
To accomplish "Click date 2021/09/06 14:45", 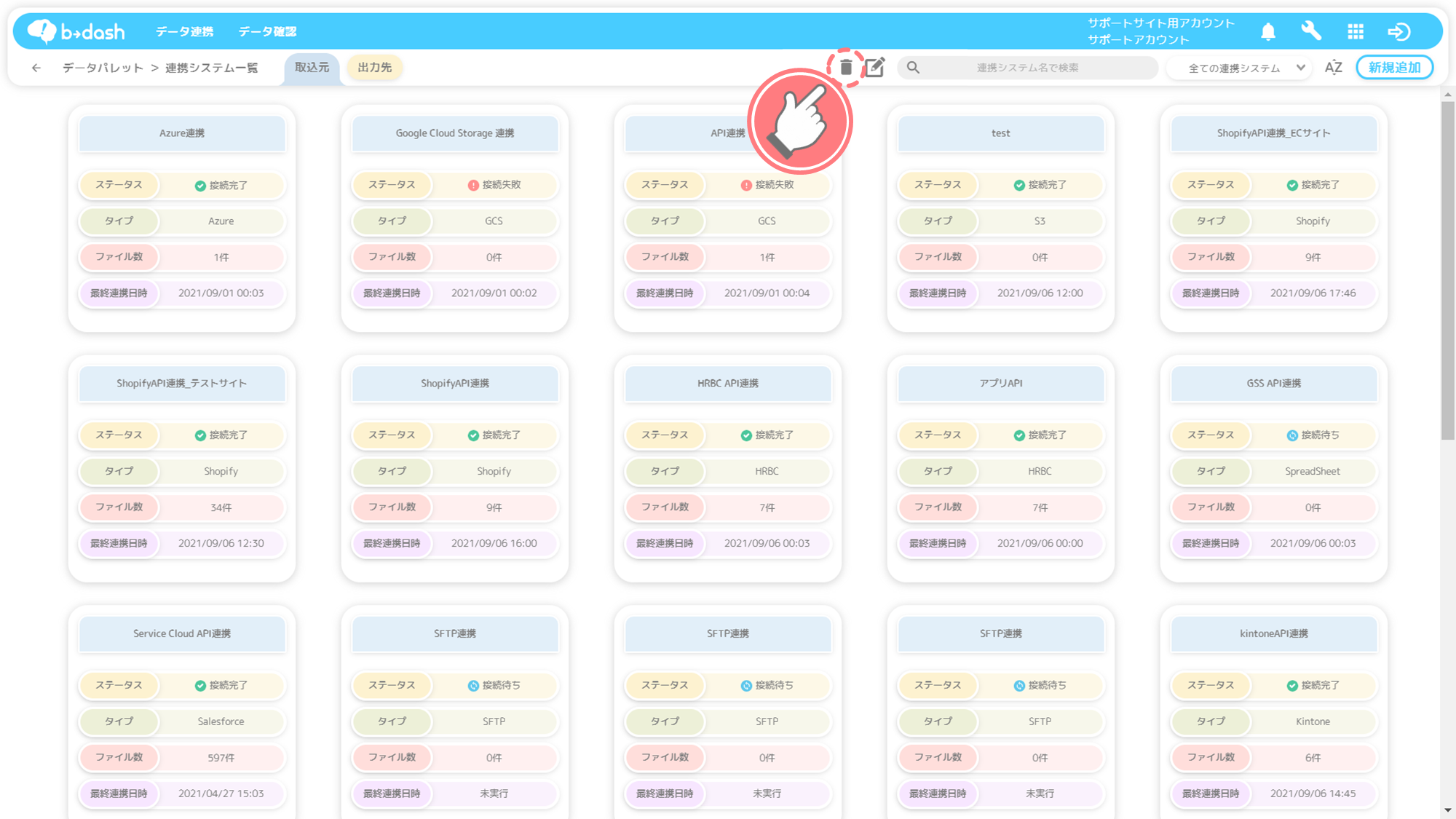I will pos(1313,794).
